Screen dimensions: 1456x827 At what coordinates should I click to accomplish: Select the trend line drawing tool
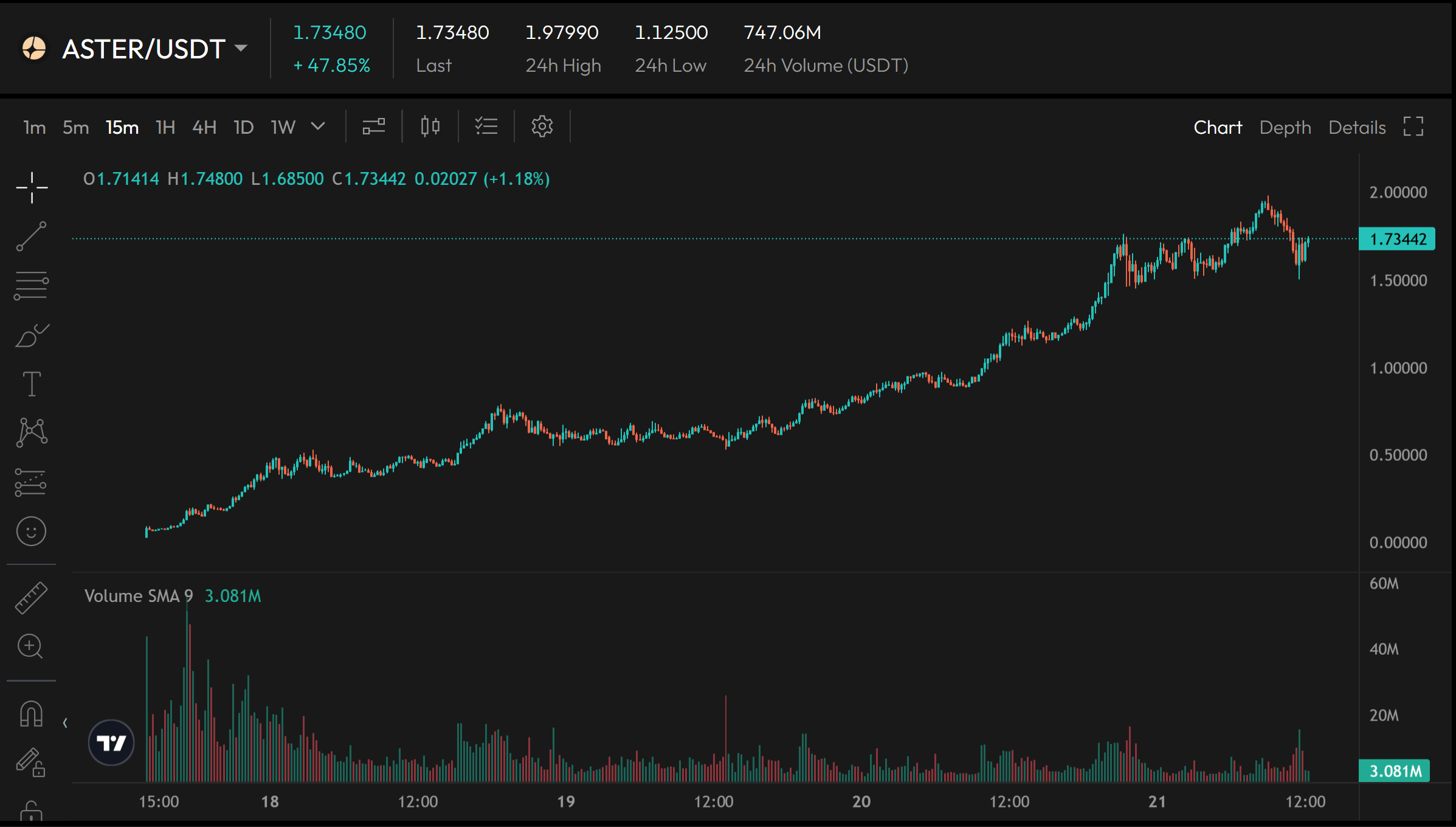click(x=32, y=236)
